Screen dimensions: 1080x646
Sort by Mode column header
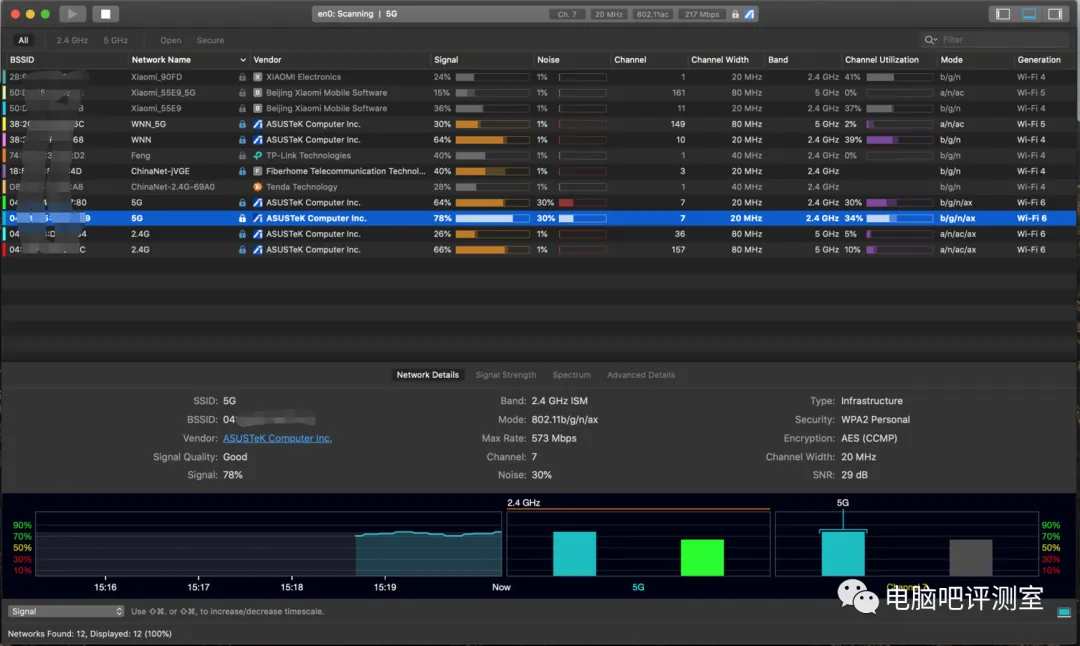coord(952,60)
